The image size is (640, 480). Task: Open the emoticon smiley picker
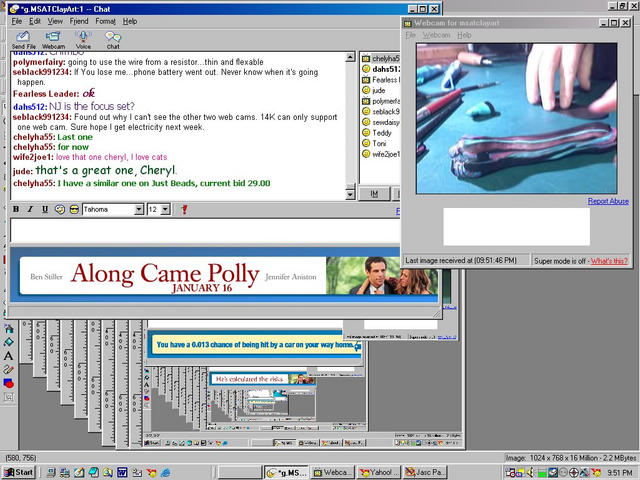tap(60, 209)
